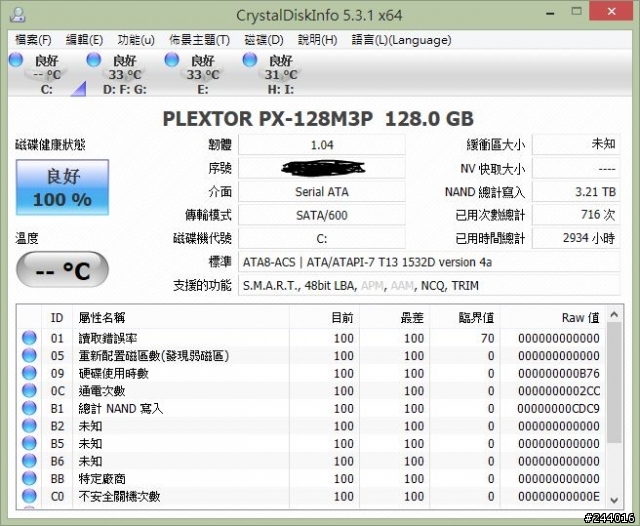This screenshot has height=526, width=640.
Task: Click the firmware value 1.04 field
Action: pos(322,145)
